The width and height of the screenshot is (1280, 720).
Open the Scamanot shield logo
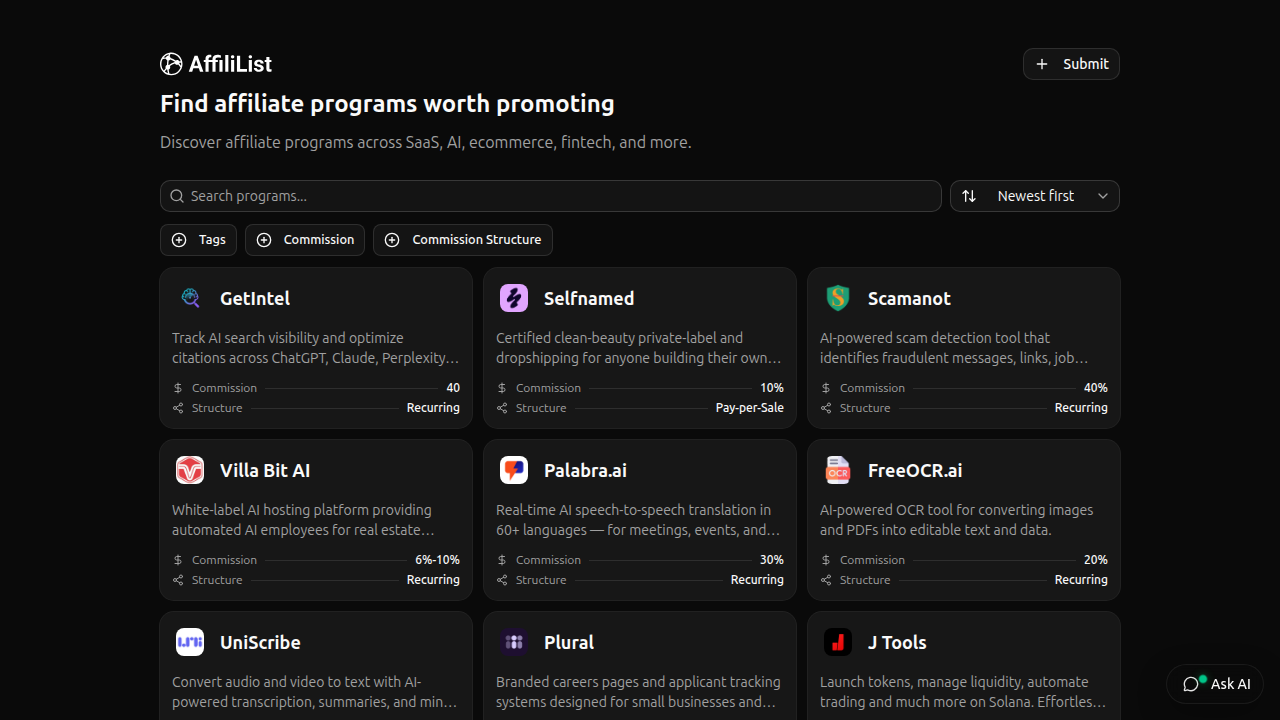pyautogui.click(x=838, y=298)
